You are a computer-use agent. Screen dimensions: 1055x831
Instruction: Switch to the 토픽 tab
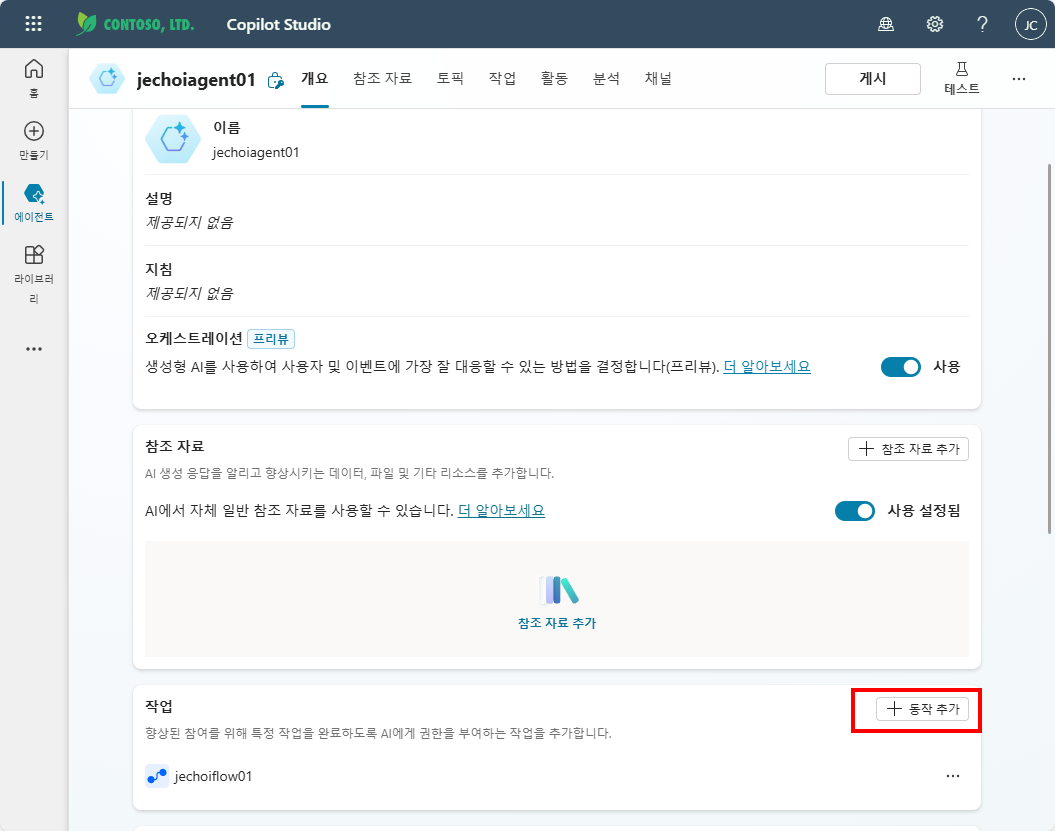(450, 79)
